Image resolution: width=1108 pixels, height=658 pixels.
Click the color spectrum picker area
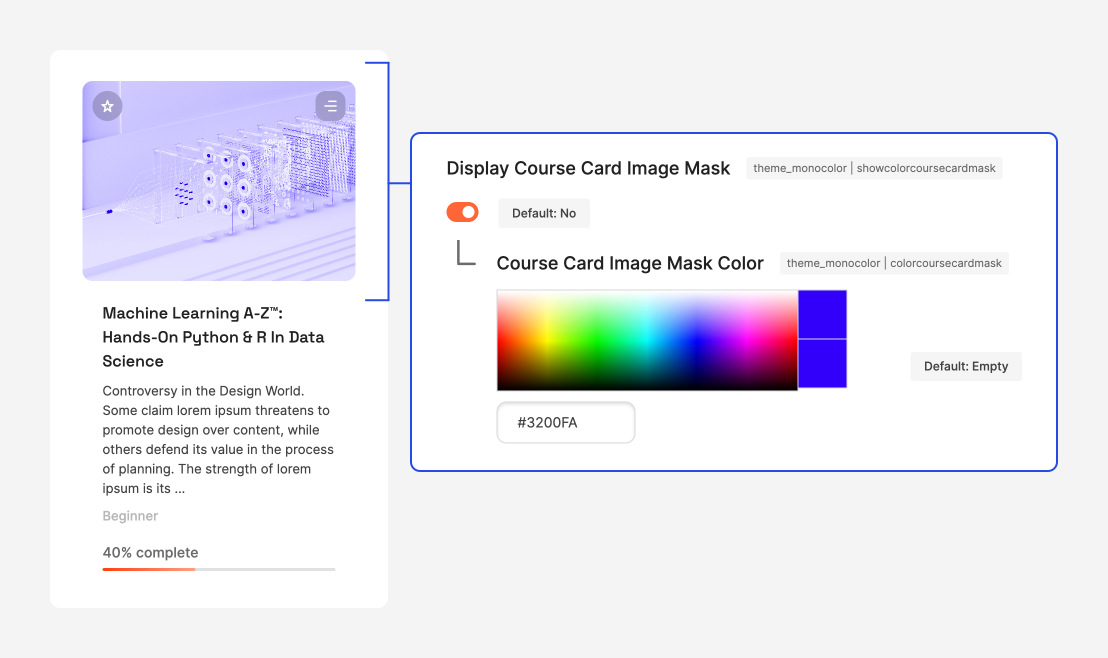[x=647, y=340]
